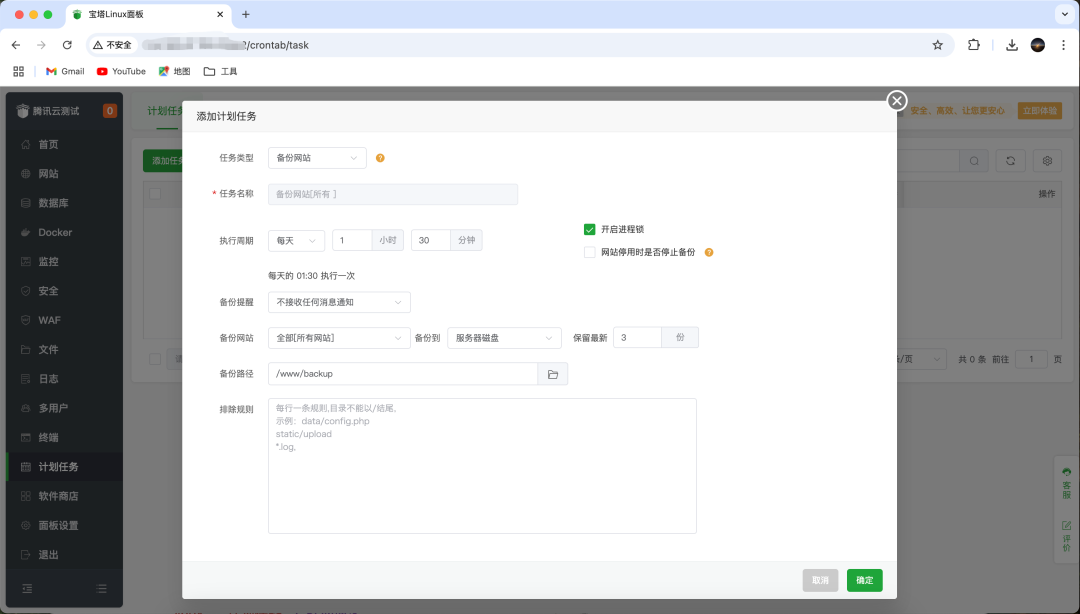Viewport: 1080px width, 614px height.
Task: Open the 客服 support side widget
Action: pyautogui.click(x=1066, y=483)
